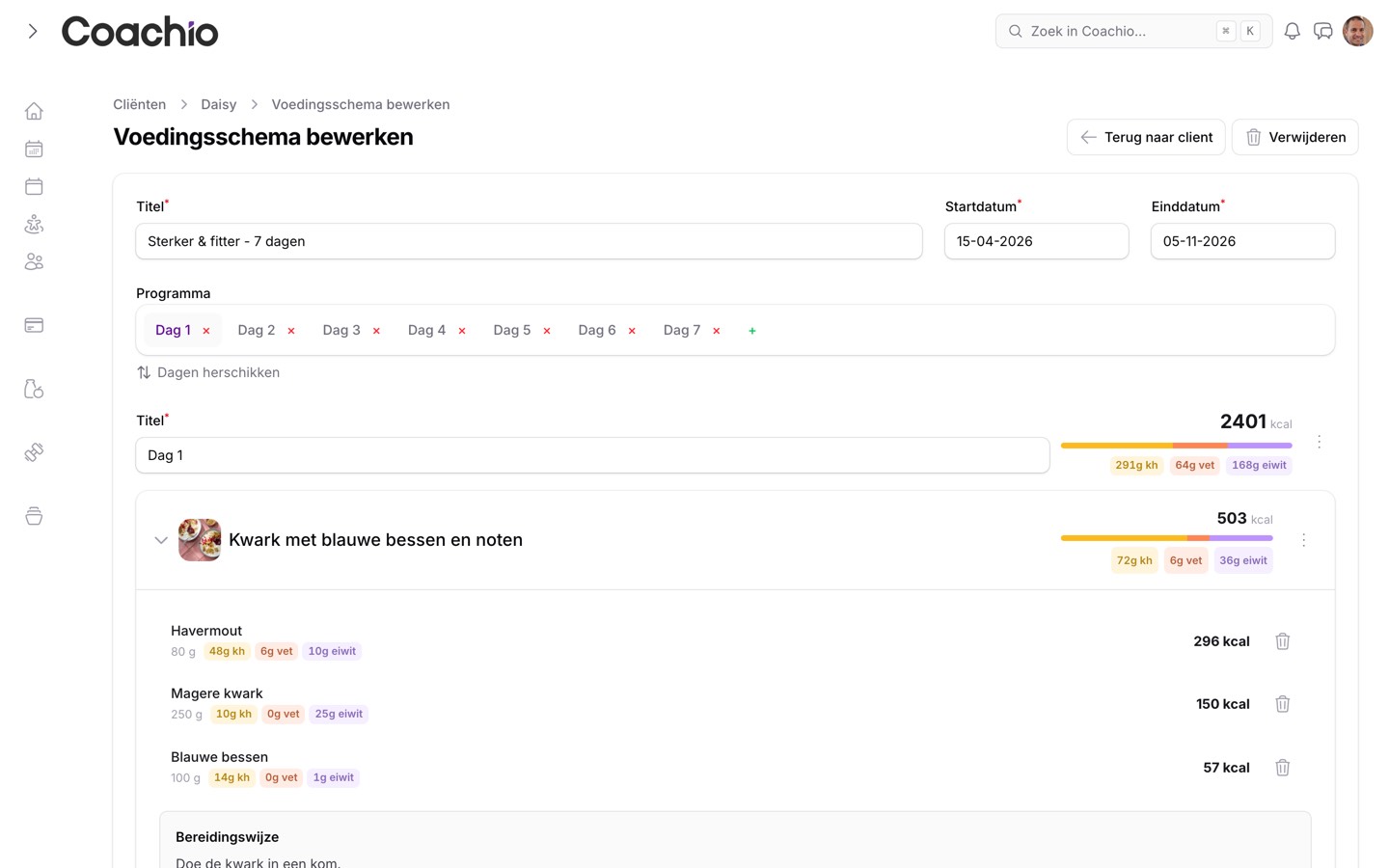Focus the day Titel field Dag 1
Image resolution: width=1389 pixels, height=868 pixels.
click(592, 455)
